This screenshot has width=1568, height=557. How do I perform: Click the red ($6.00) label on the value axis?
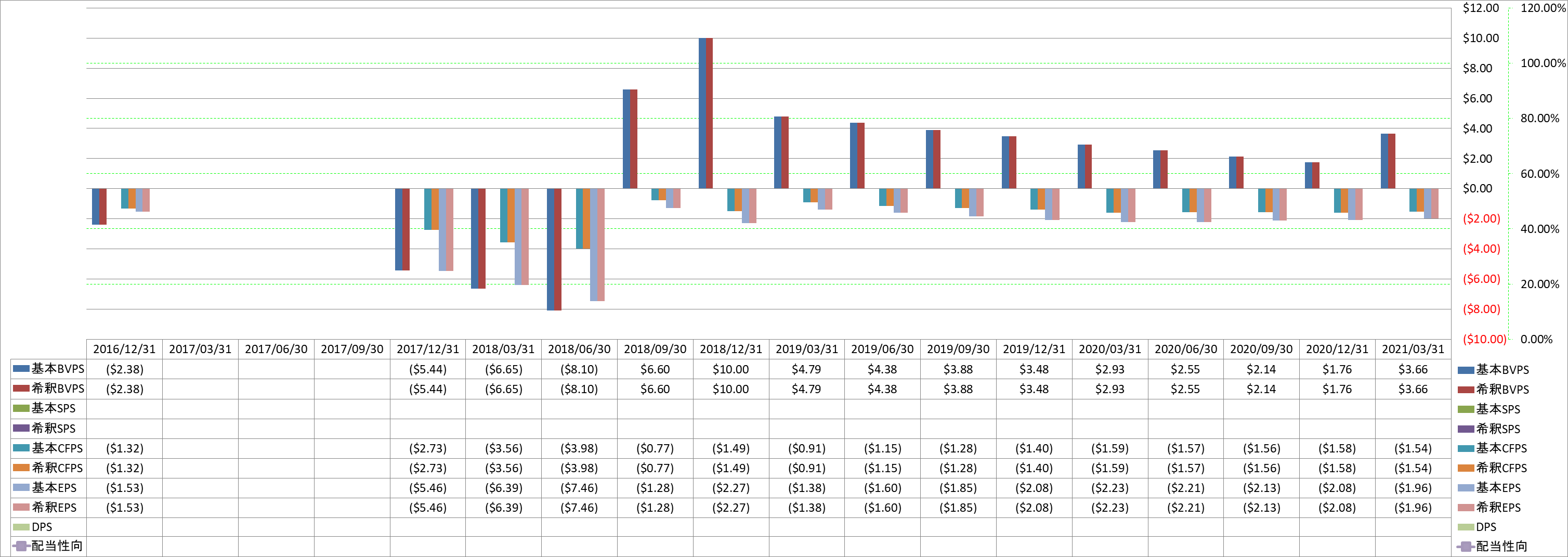click(x=1482, y=279)
